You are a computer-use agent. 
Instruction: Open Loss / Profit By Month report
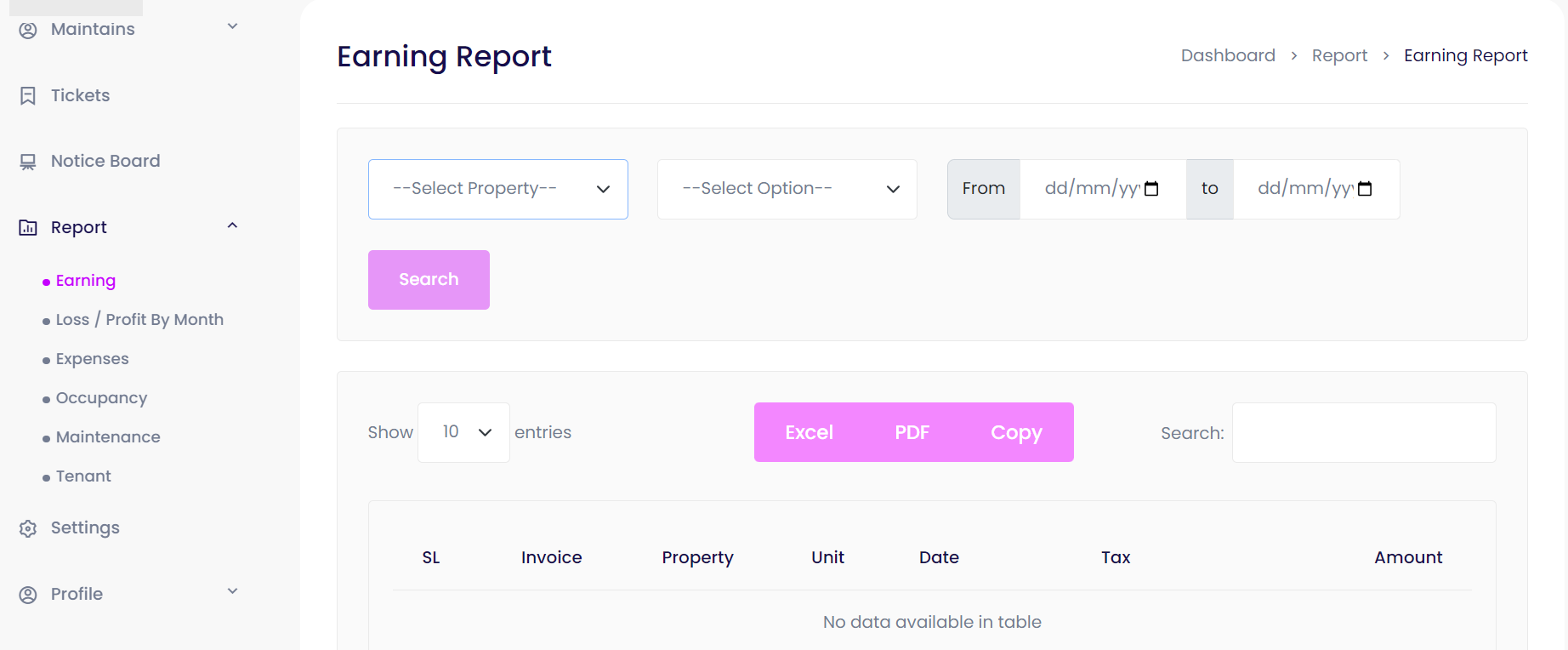139,320
